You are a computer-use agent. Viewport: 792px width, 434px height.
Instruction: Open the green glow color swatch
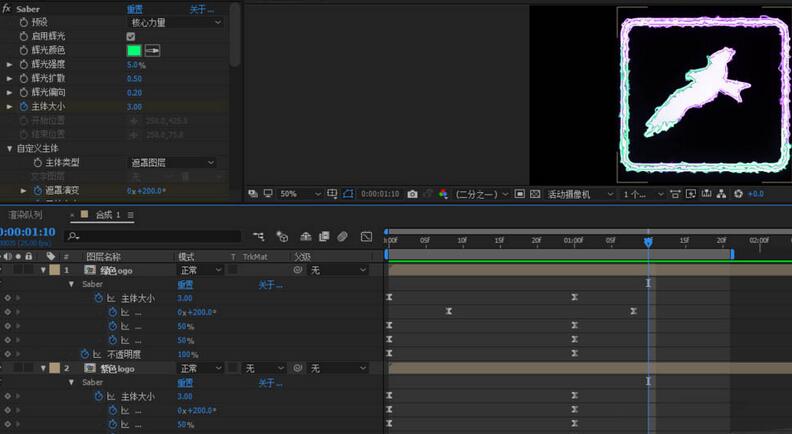tap(133, 50)
